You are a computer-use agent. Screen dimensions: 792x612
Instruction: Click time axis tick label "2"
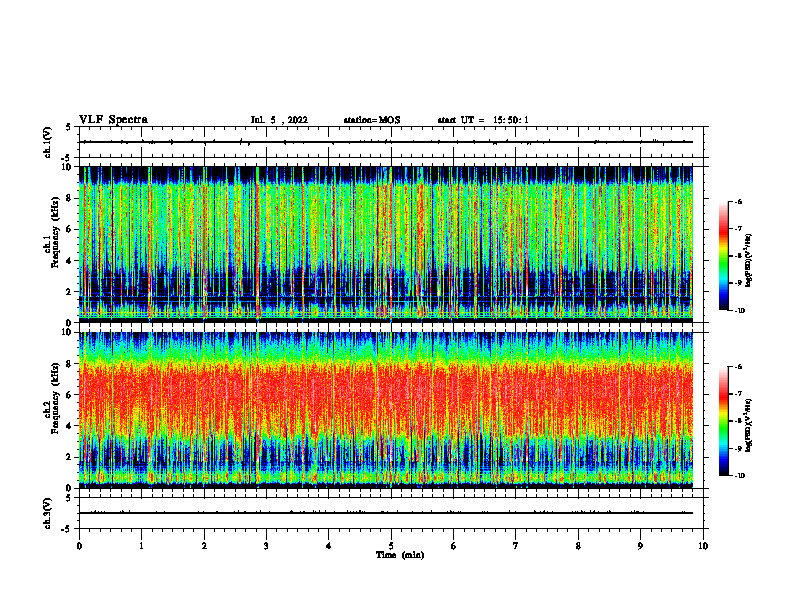204,546
